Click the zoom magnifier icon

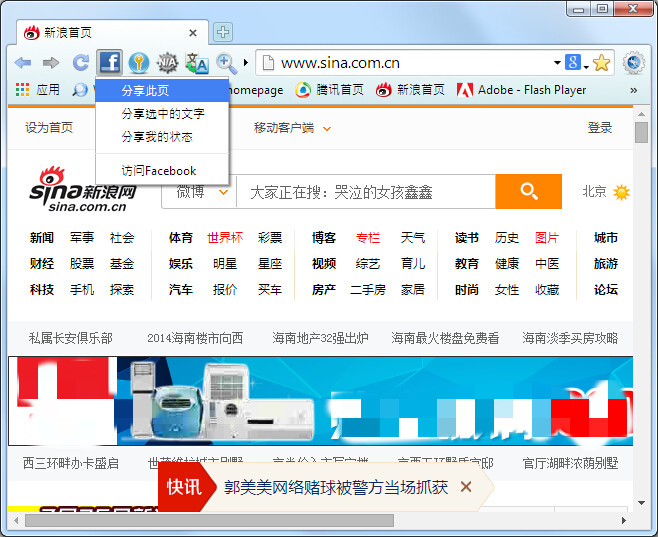pyautogui.click(x=226, y=64)
